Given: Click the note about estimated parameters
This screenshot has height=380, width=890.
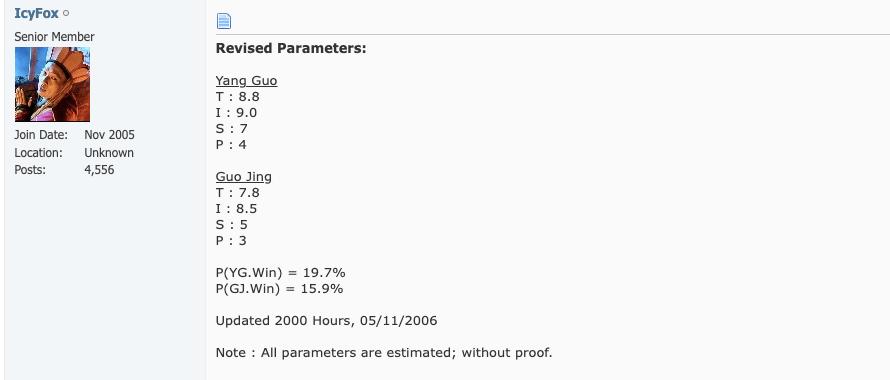Looking at the screenshot, I should pos(384,353).
